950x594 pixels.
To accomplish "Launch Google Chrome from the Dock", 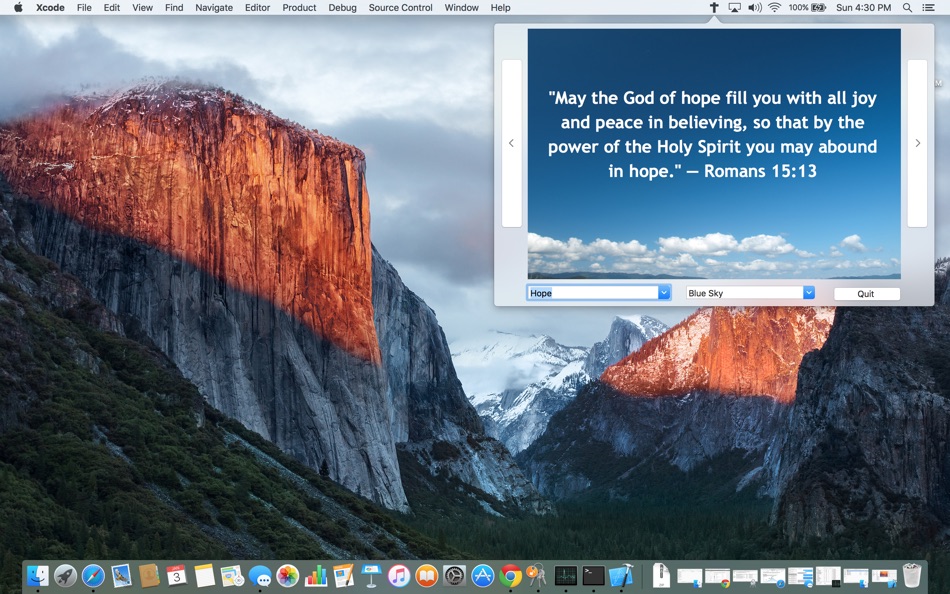I will [511, 576].
